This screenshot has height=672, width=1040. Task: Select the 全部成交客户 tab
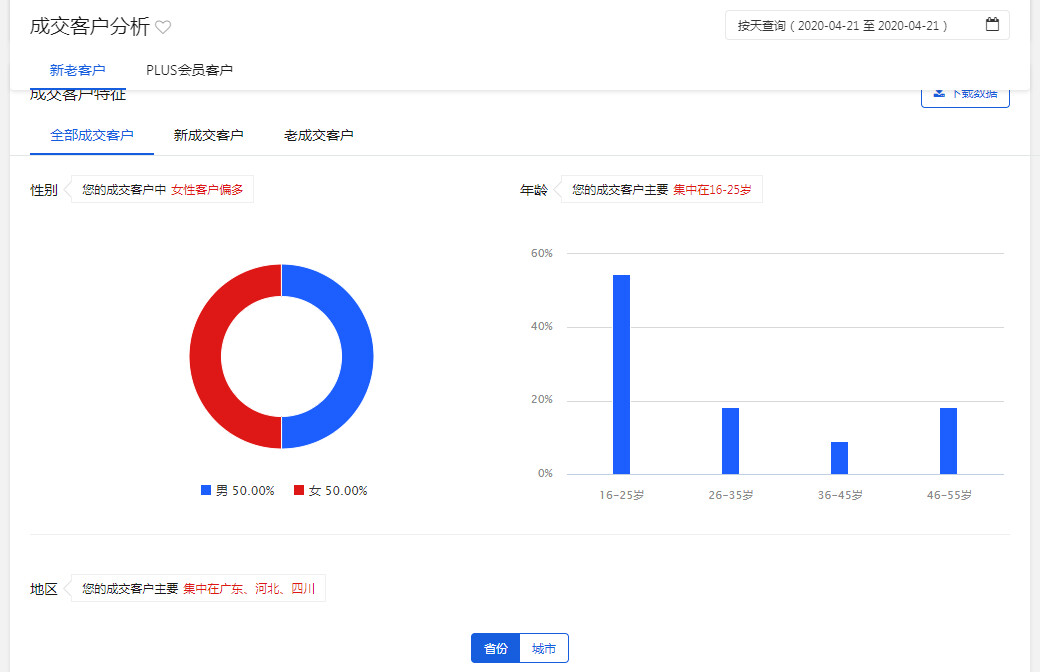[92, 135]
